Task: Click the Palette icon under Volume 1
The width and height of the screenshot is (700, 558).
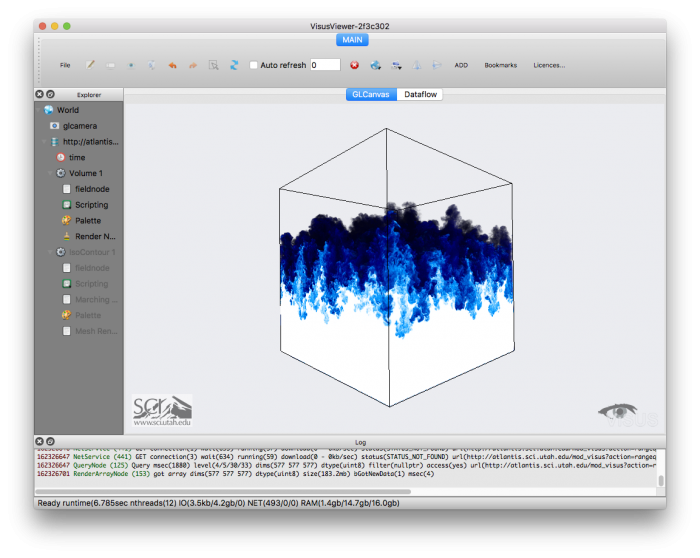Action: [67, 221]
